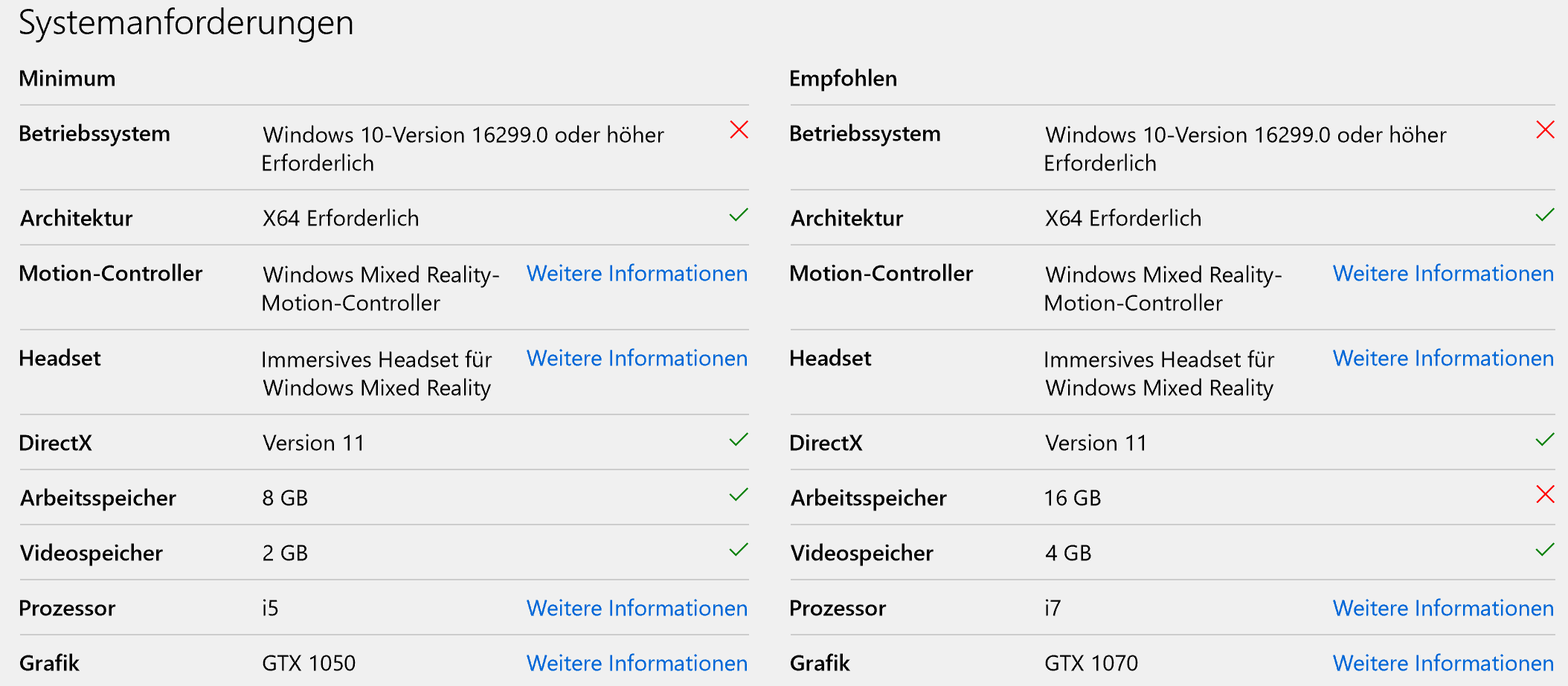Viewport: 1568px width, 686px height.
Task: Open Weitere Informationen for Empfohlen Prozessor i7
Action: click(x=1443, y=609)
